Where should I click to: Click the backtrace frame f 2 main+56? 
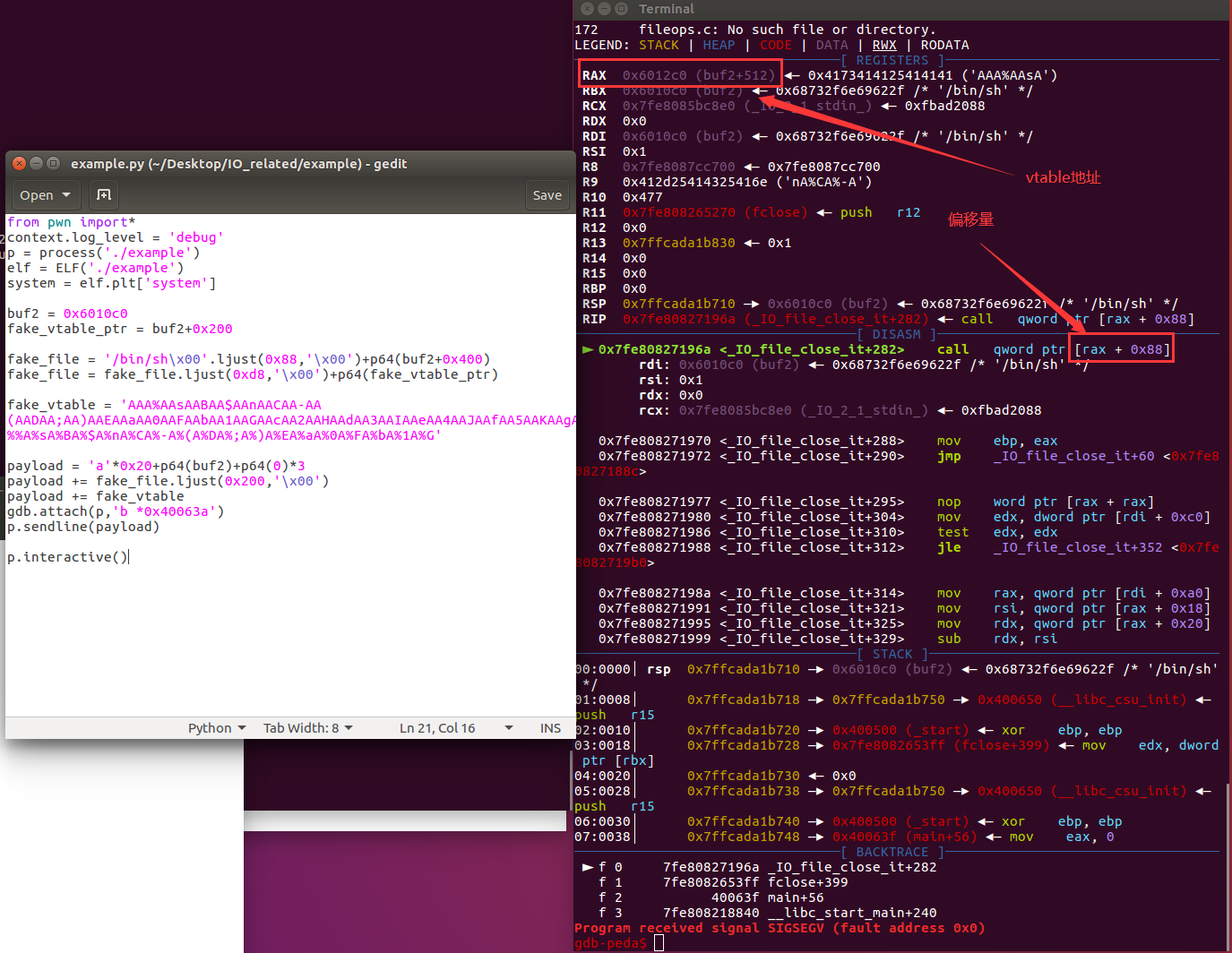(711, 897)
